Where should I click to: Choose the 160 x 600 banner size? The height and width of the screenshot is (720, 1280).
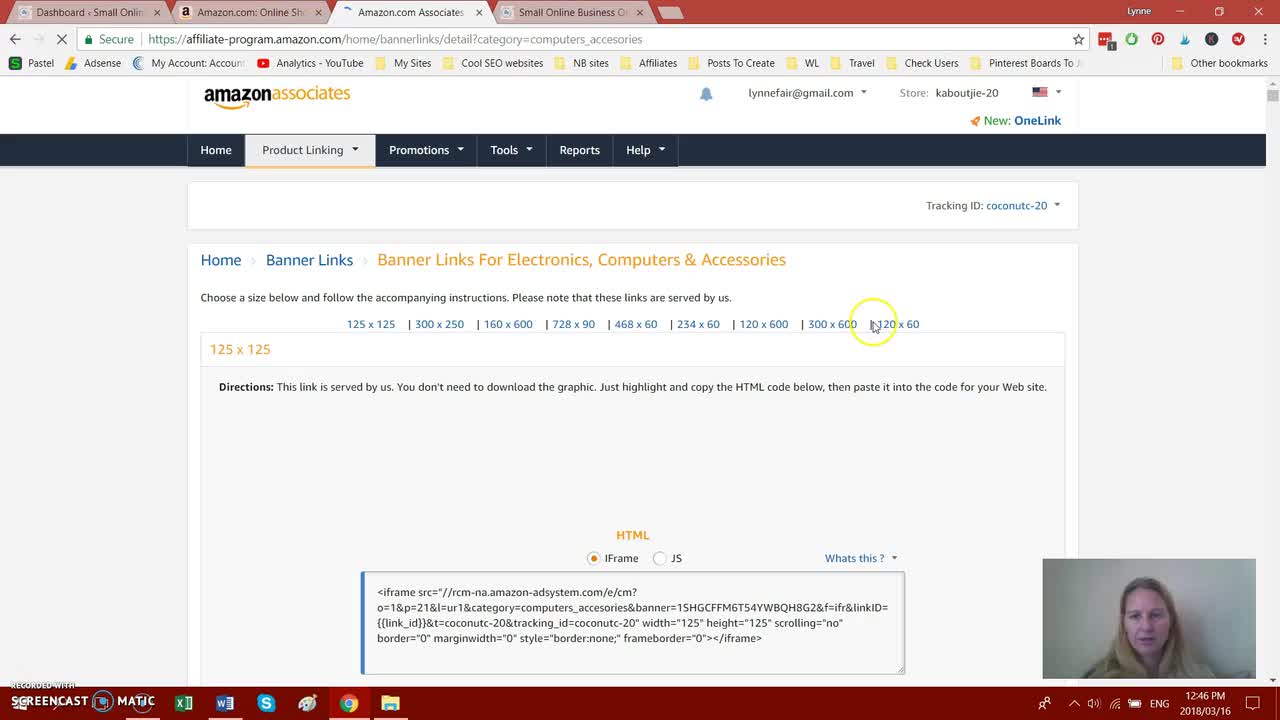[508, 324]
